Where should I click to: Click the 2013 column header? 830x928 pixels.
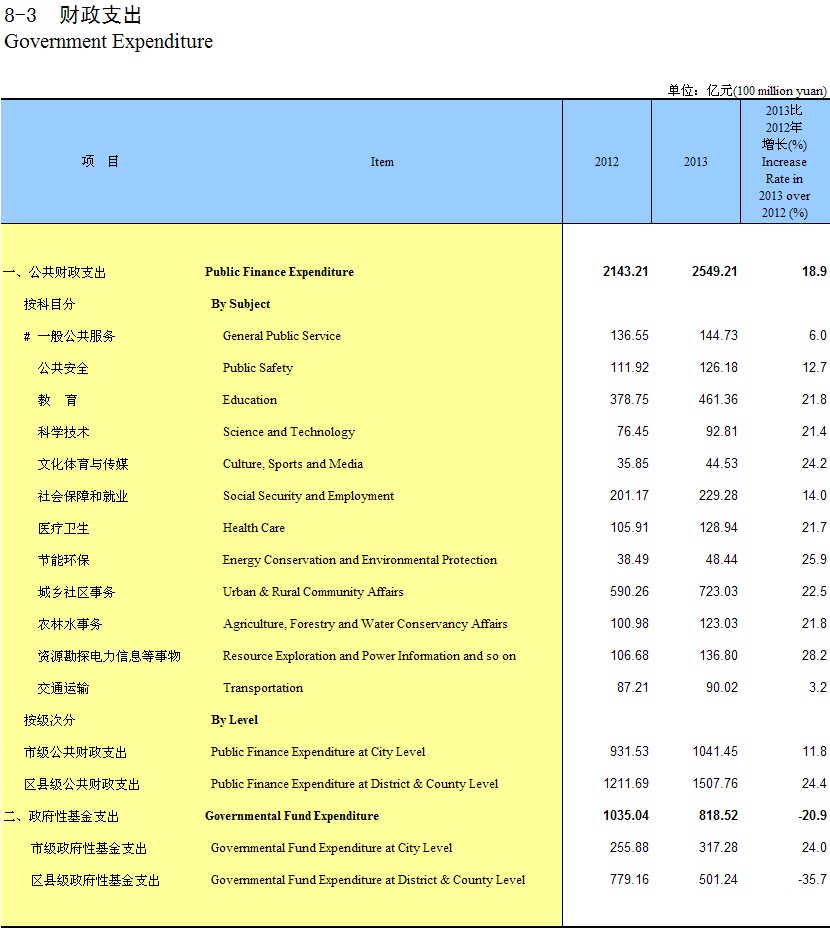click(695, 162)
